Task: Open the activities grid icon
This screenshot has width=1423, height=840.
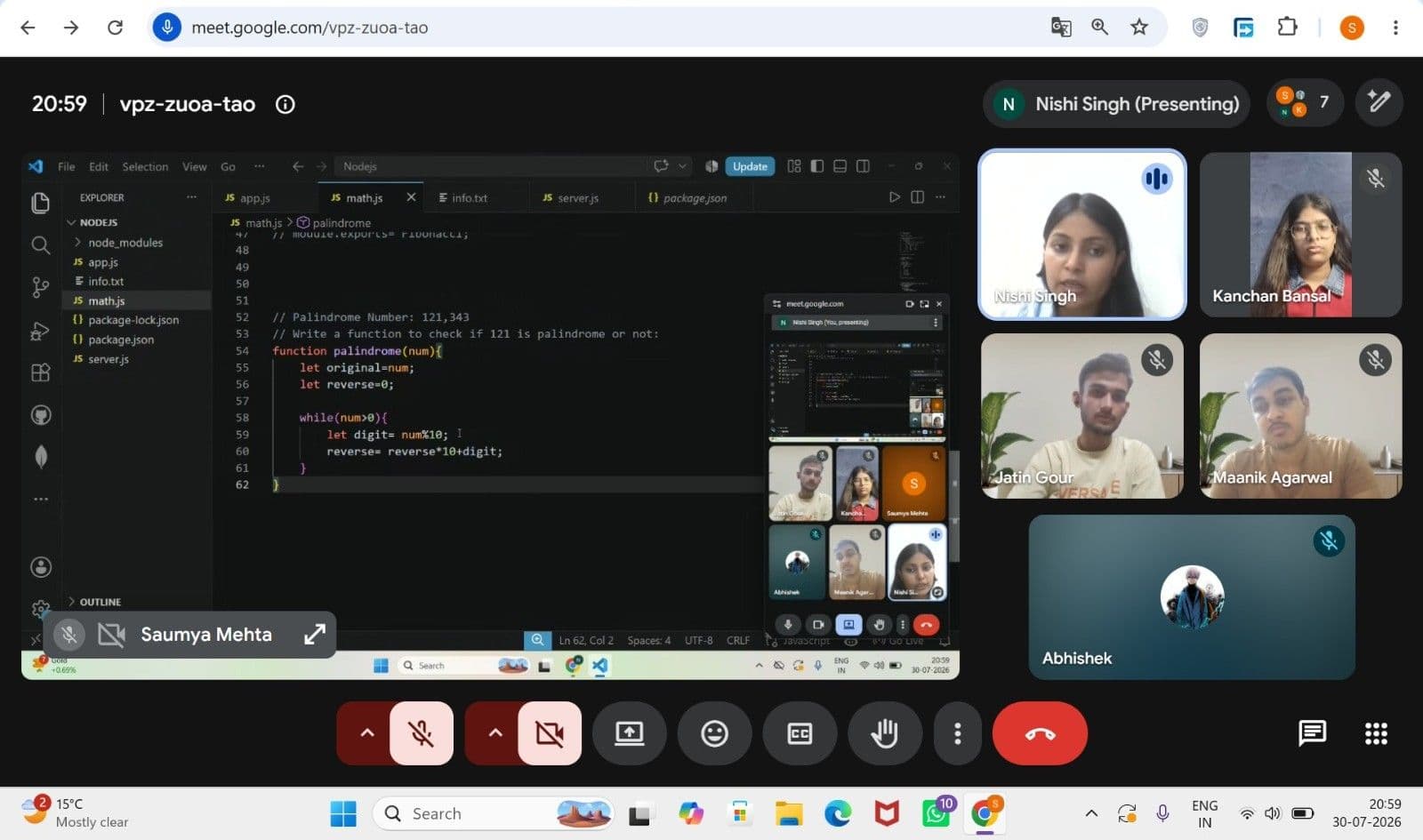Action: 1376,733
